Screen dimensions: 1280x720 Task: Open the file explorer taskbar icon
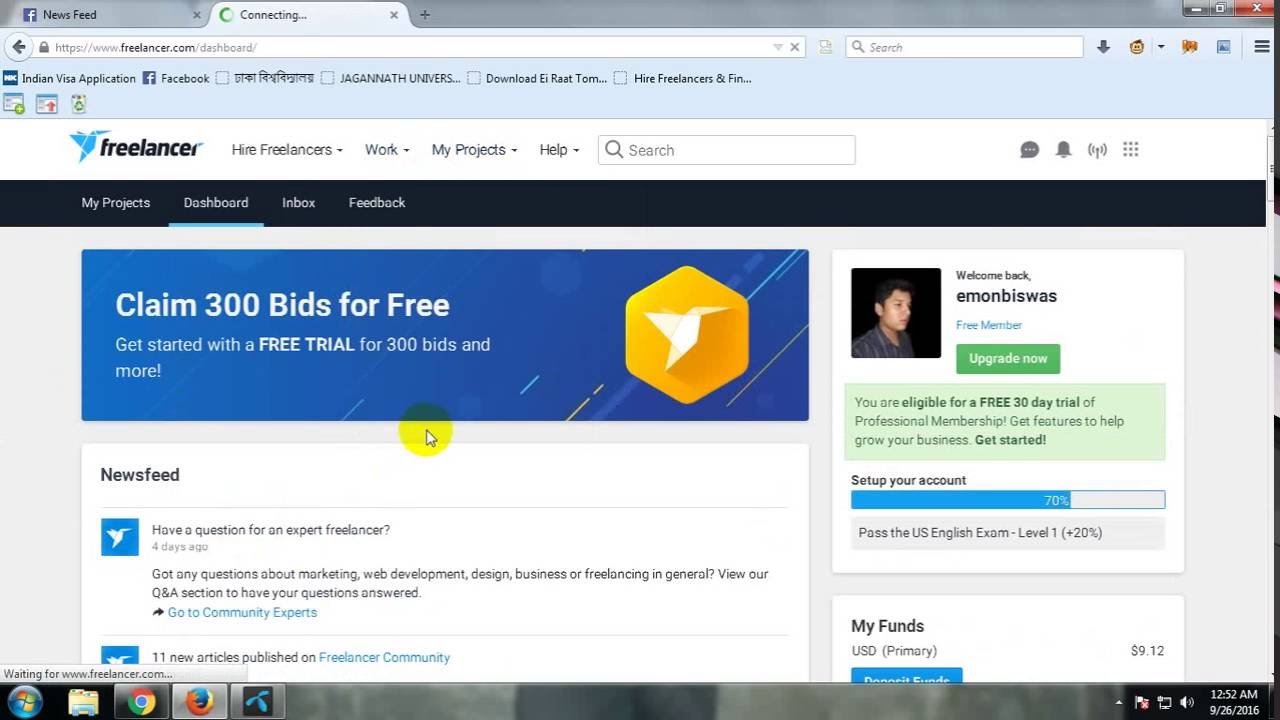[83, 702]
